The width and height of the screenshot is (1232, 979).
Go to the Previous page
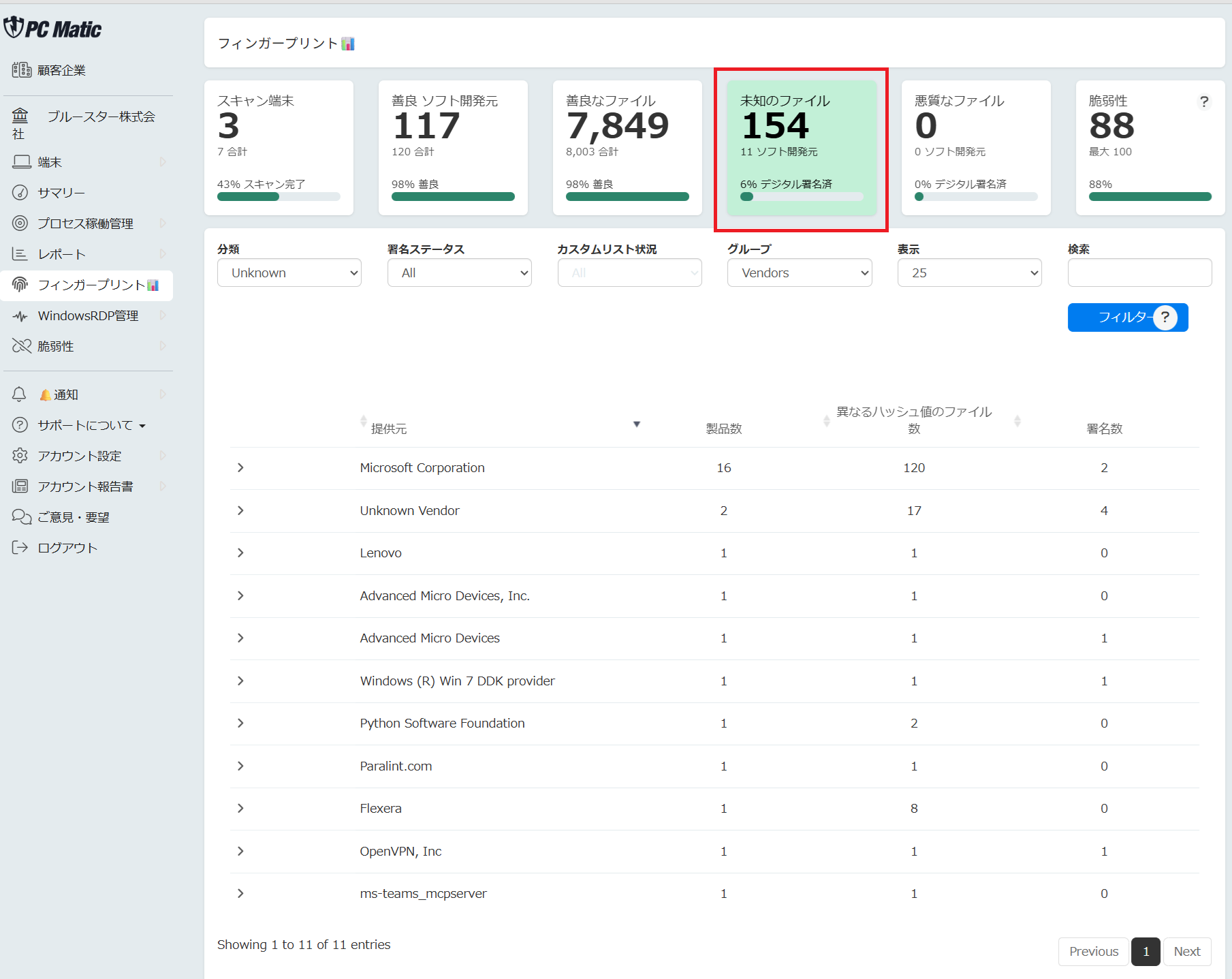tap(1093, 952)
